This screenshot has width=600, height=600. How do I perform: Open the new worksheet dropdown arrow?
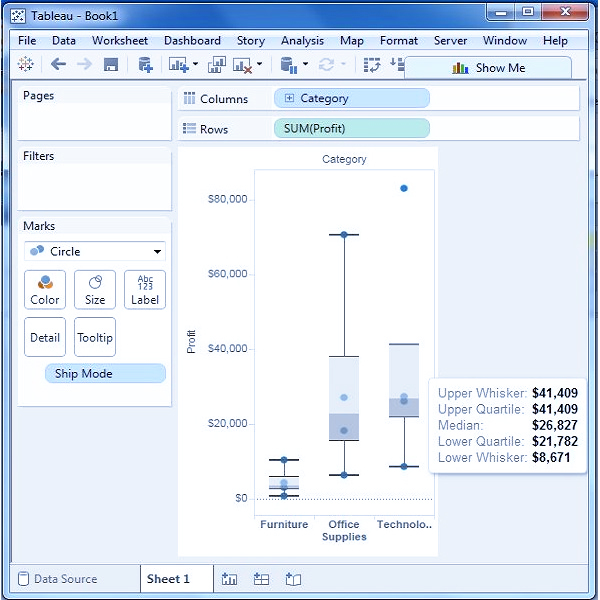(195, 64)
